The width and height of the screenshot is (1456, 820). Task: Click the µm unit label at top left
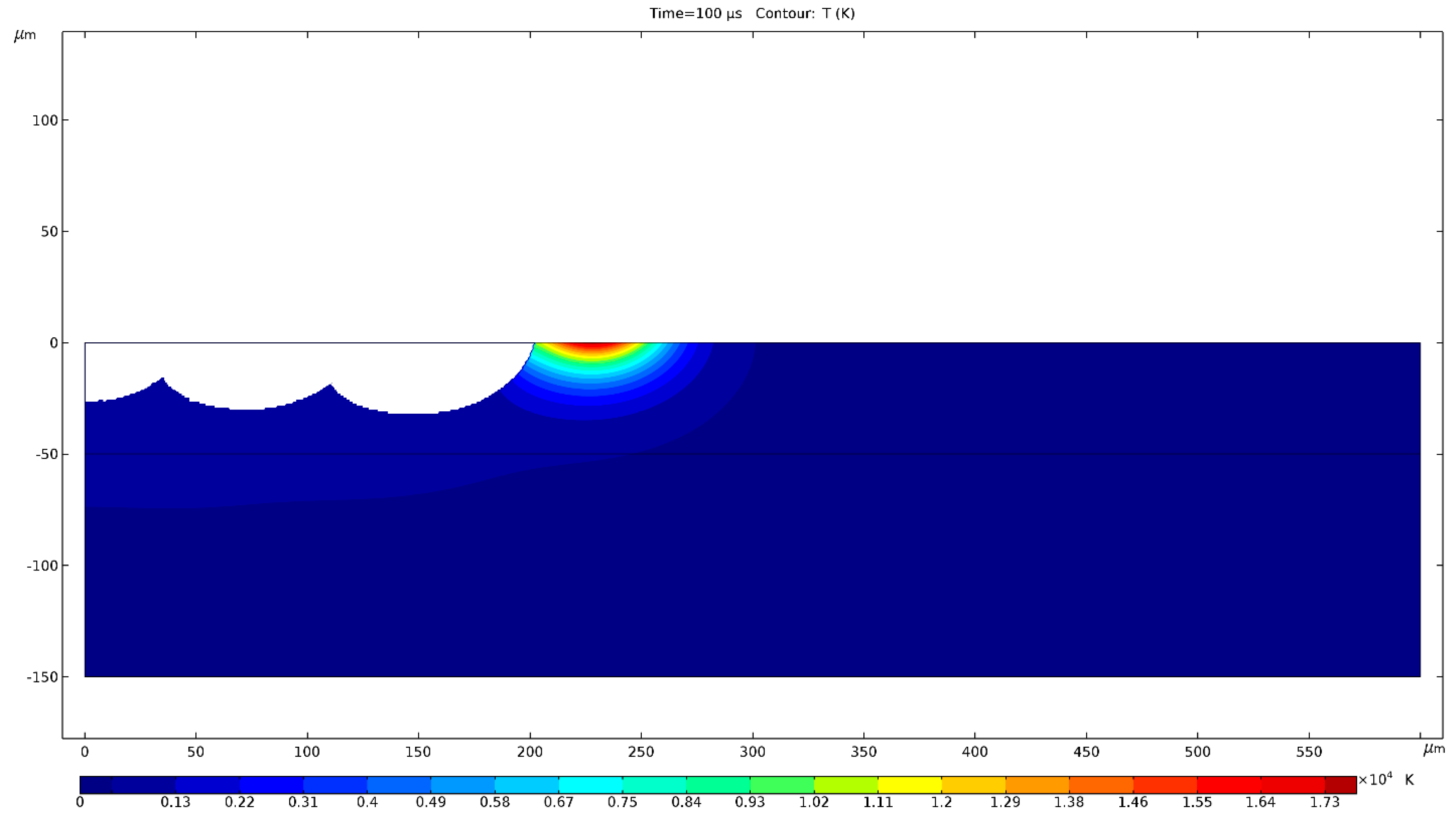click(25, 35)
